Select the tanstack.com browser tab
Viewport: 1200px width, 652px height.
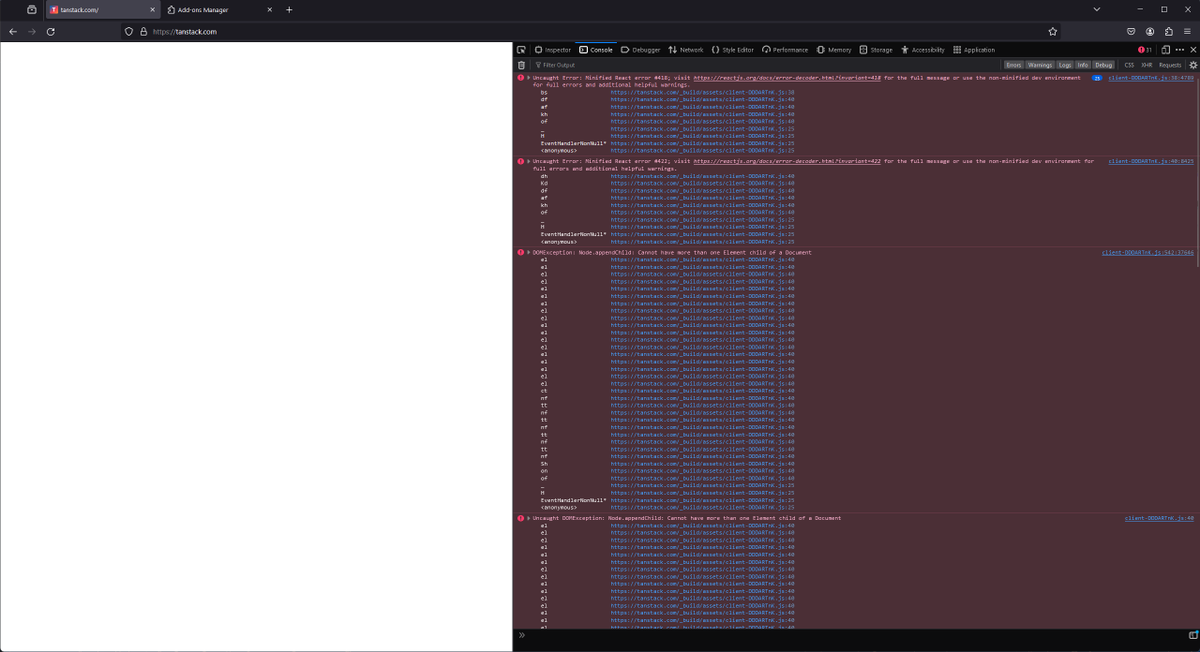pyautogui.click(x=102, y=10)
